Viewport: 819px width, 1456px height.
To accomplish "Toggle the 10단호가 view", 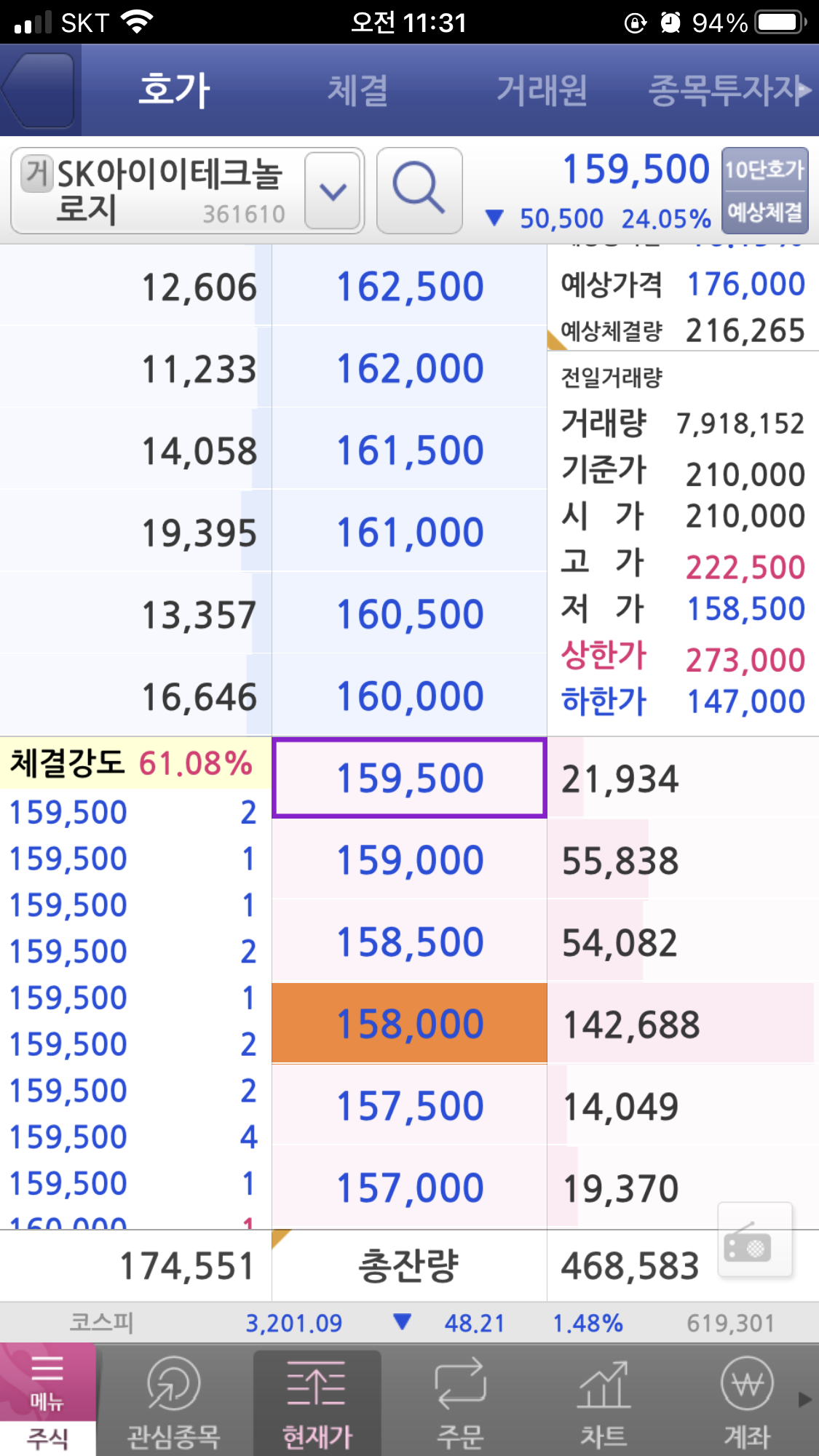I will coord(764,170).
